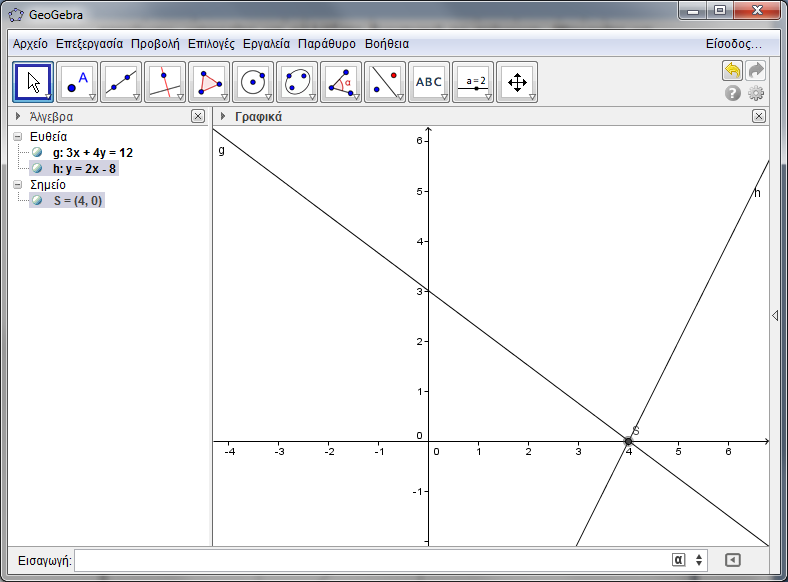
Task: Select the ABC Insert Text tool
Action: 429,82
